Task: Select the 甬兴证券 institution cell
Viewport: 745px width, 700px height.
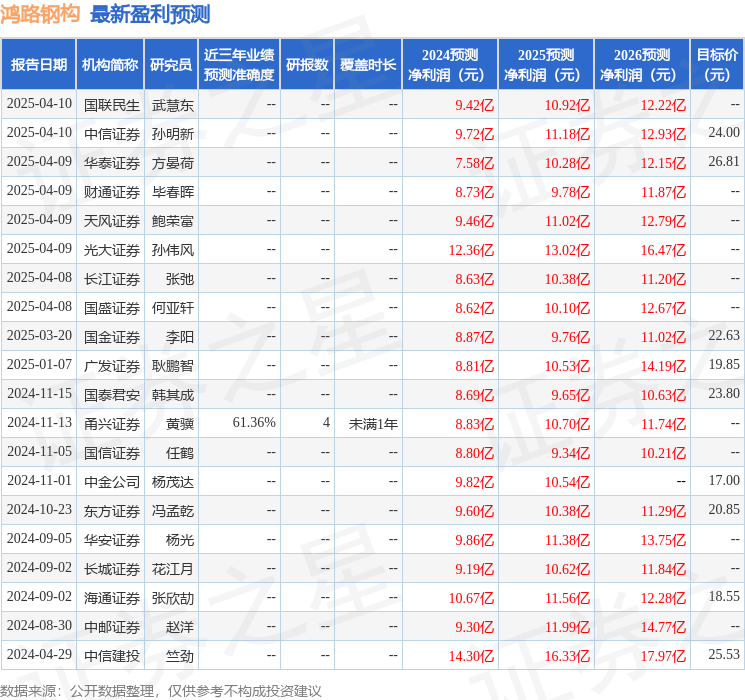Action: (112, 424)
